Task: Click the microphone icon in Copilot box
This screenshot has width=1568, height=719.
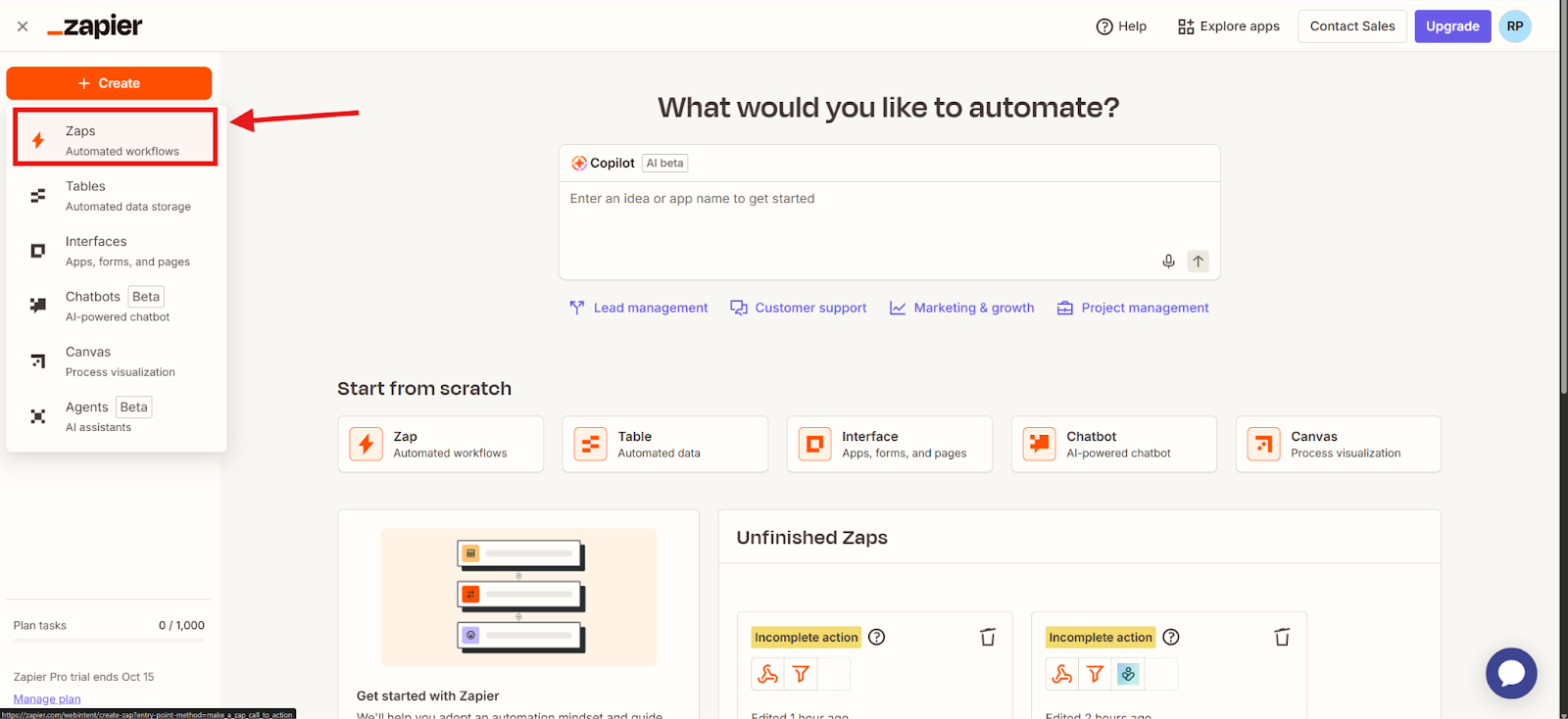Action: [1168, 262]
